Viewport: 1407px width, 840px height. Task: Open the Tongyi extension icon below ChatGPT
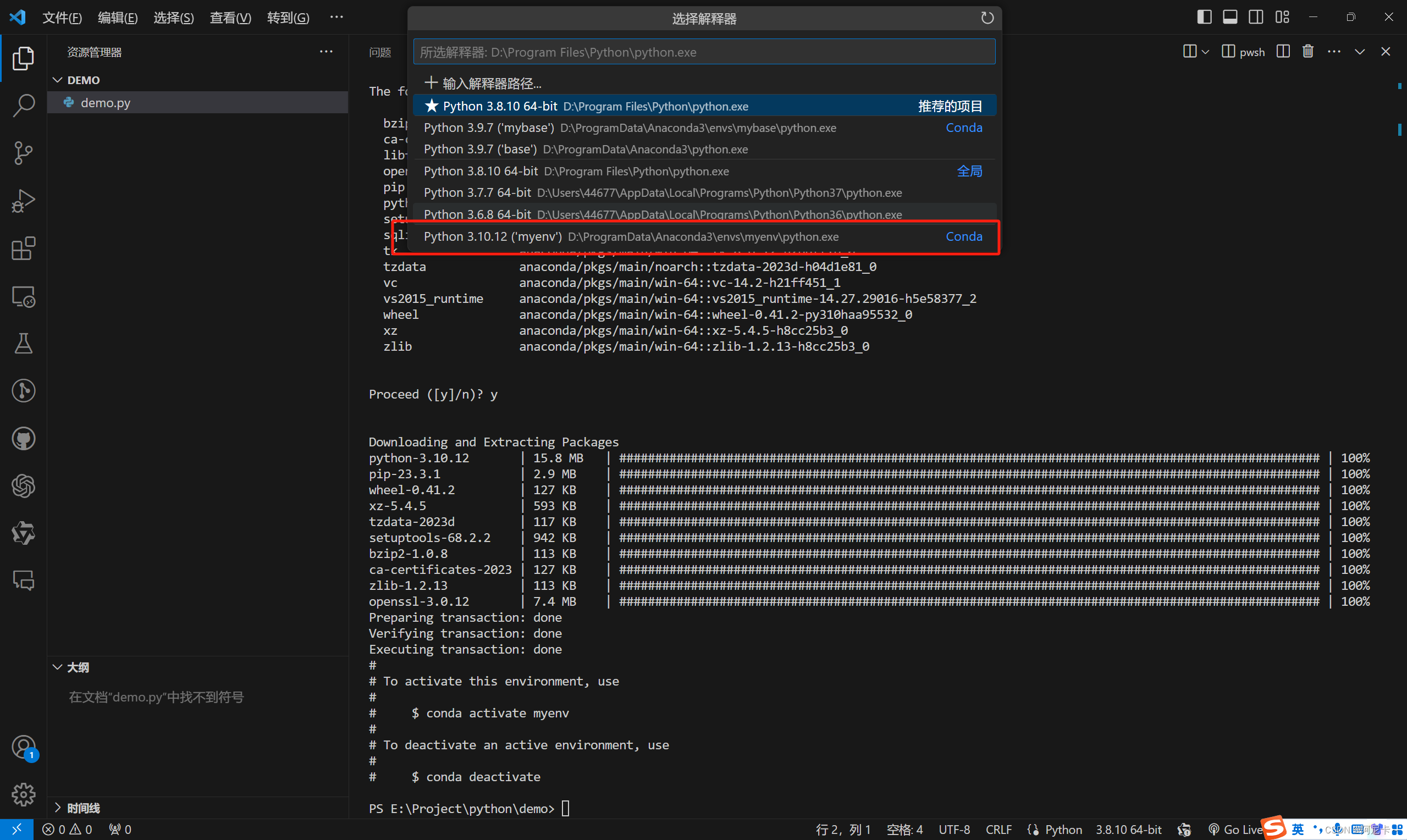click(x=23, y=533)
